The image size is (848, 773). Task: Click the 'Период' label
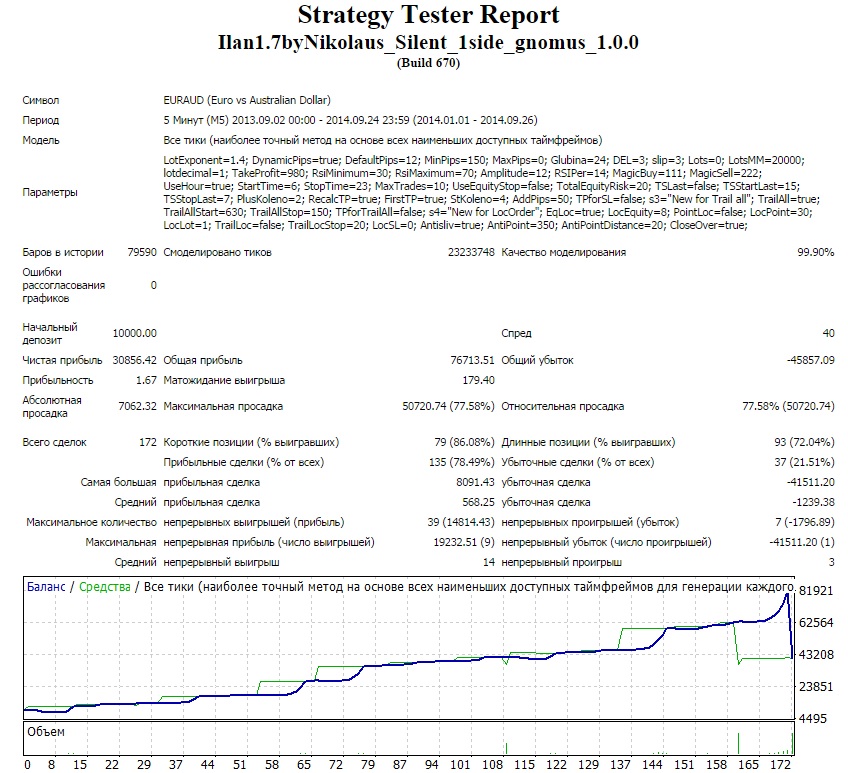click(41, 120)
